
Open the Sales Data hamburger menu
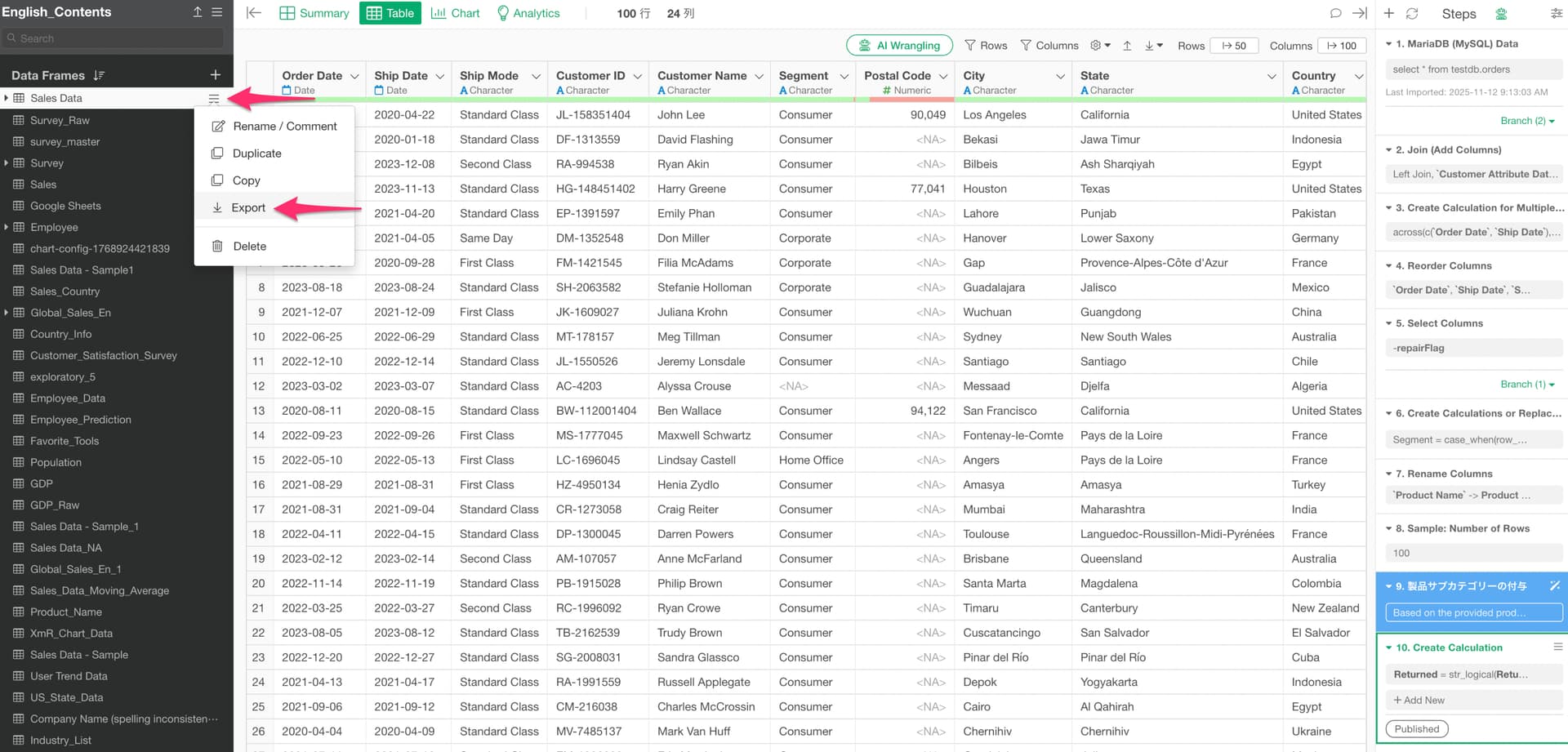(214, 99)
